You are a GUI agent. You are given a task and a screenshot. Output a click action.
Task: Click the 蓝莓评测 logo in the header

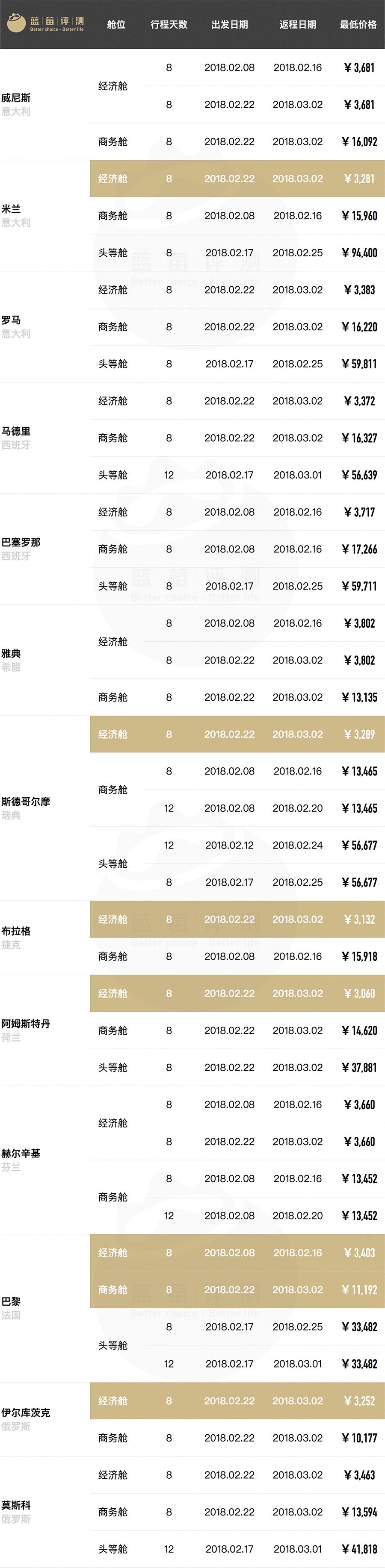pyautogui.click(x=46, y=24)
